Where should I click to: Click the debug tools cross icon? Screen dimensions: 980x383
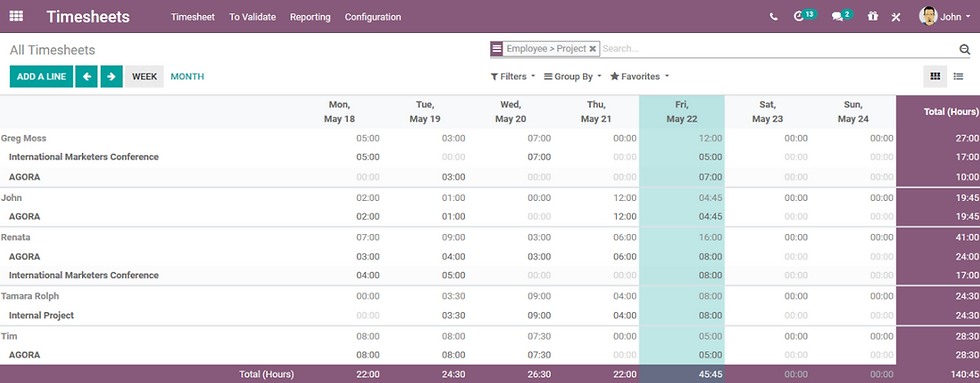pos(896,17)
